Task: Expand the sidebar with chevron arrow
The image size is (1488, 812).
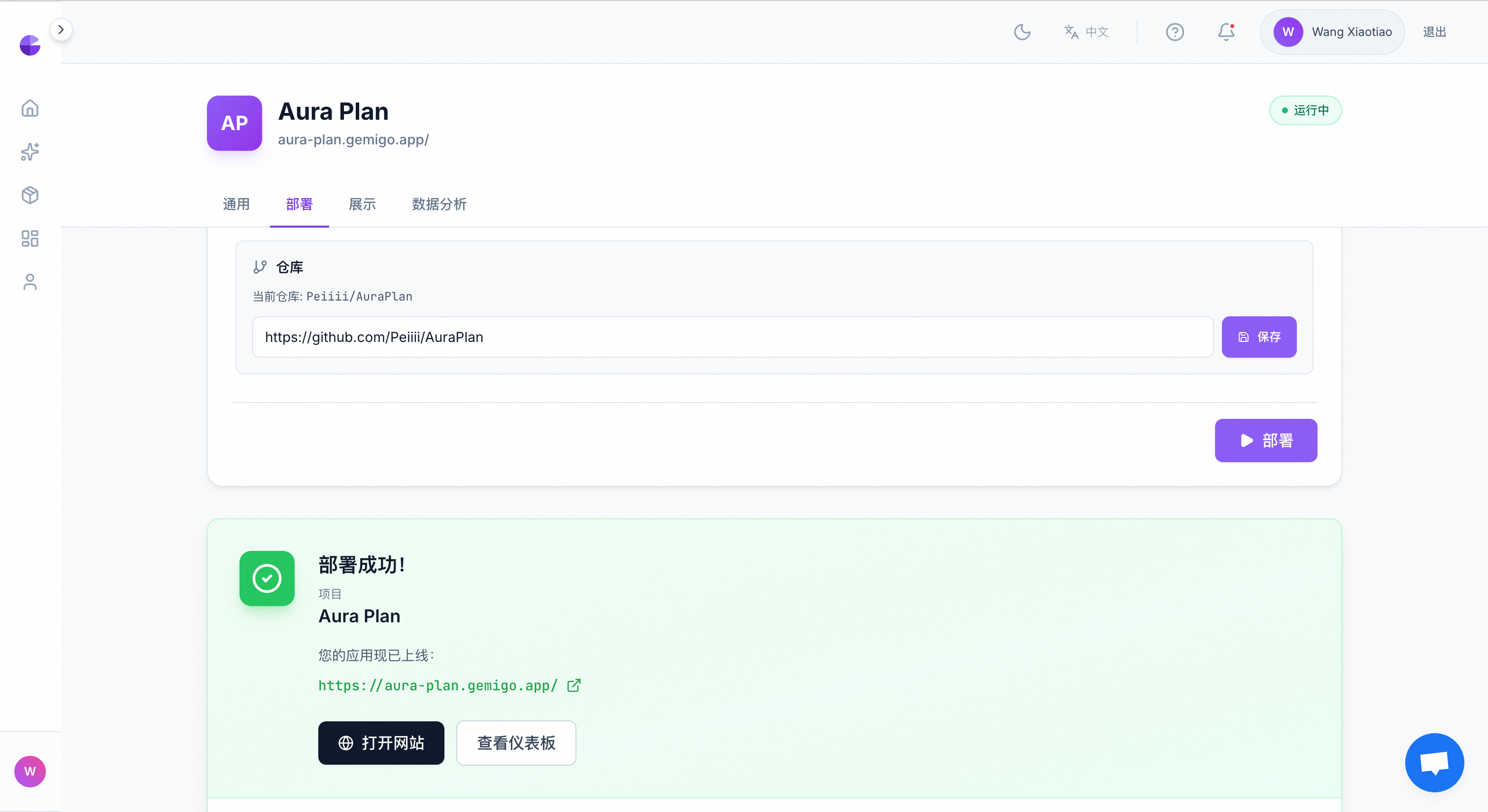Action: (61, 30)
